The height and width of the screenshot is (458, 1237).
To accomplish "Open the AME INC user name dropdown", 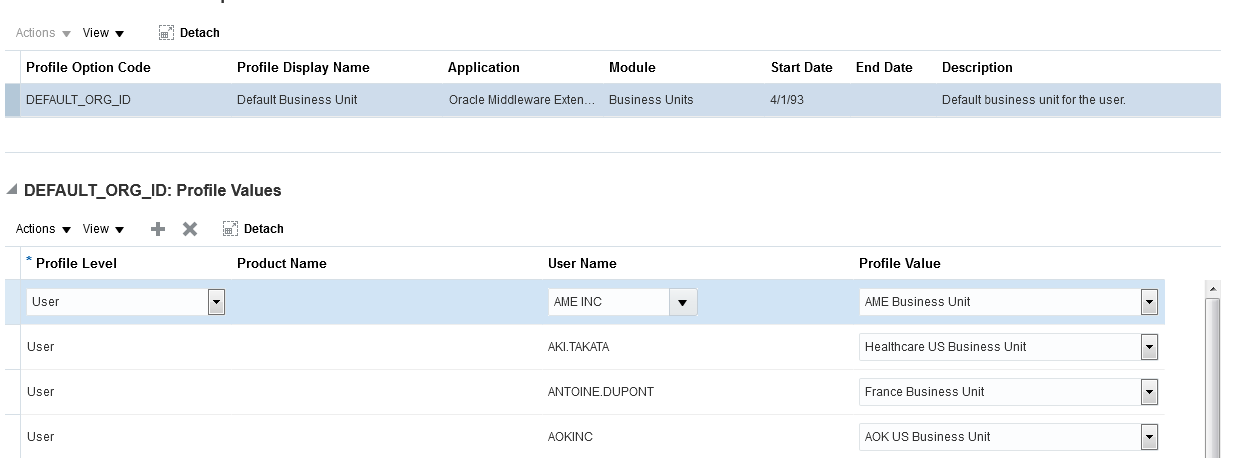I will tap(683, 302).
